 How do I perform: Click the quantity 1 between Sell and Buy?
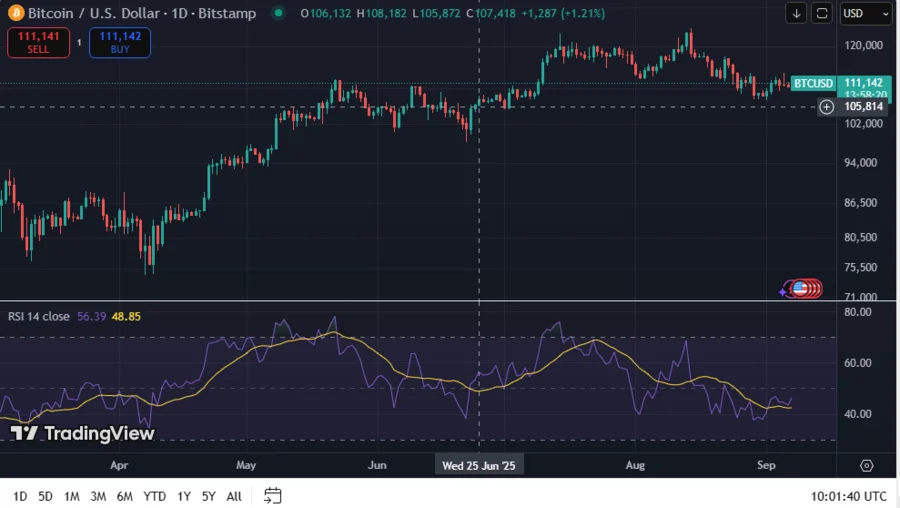pos(79,42)
